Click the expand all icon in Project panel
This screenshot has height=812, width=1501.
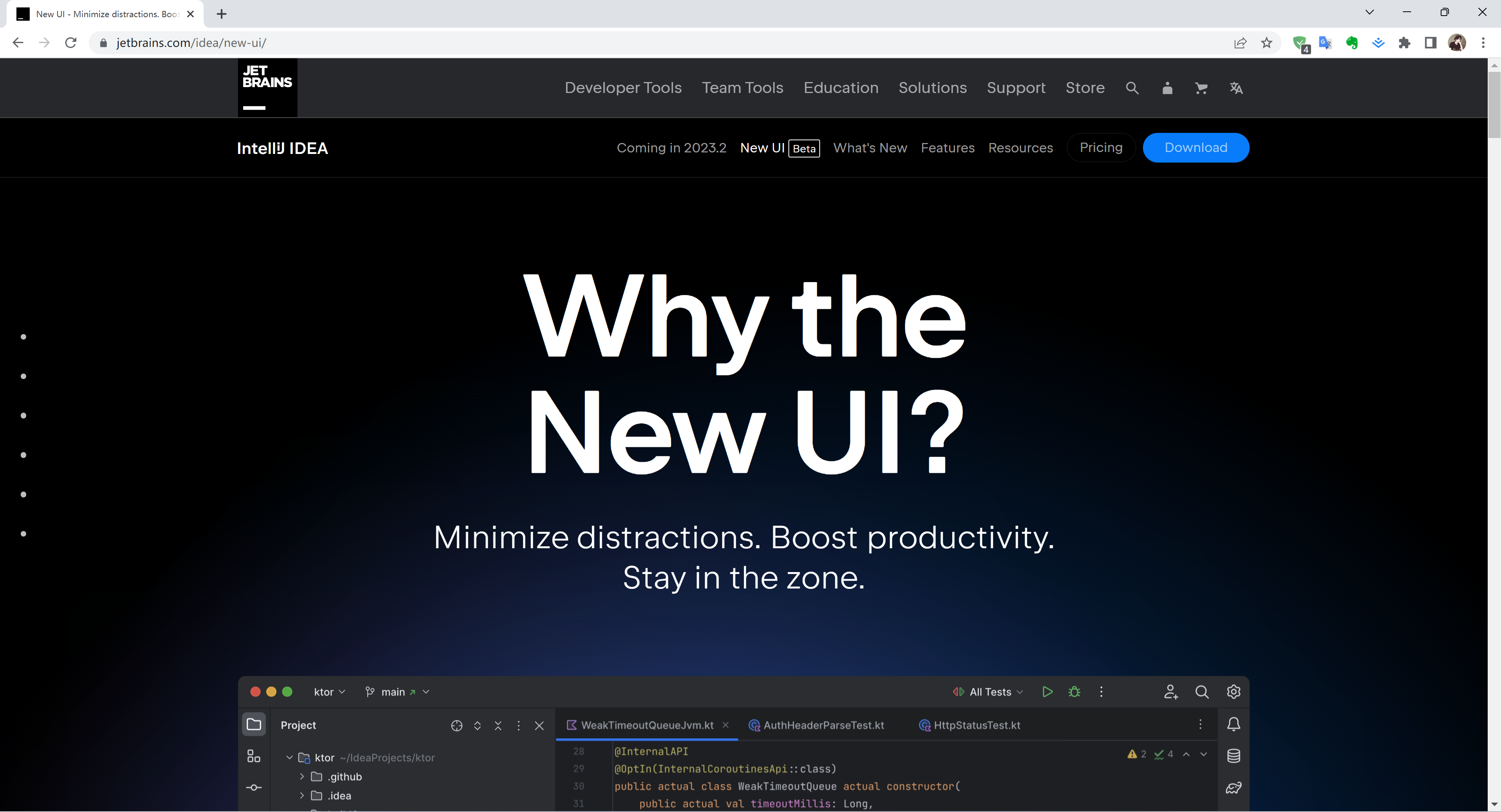coord(477,725)
